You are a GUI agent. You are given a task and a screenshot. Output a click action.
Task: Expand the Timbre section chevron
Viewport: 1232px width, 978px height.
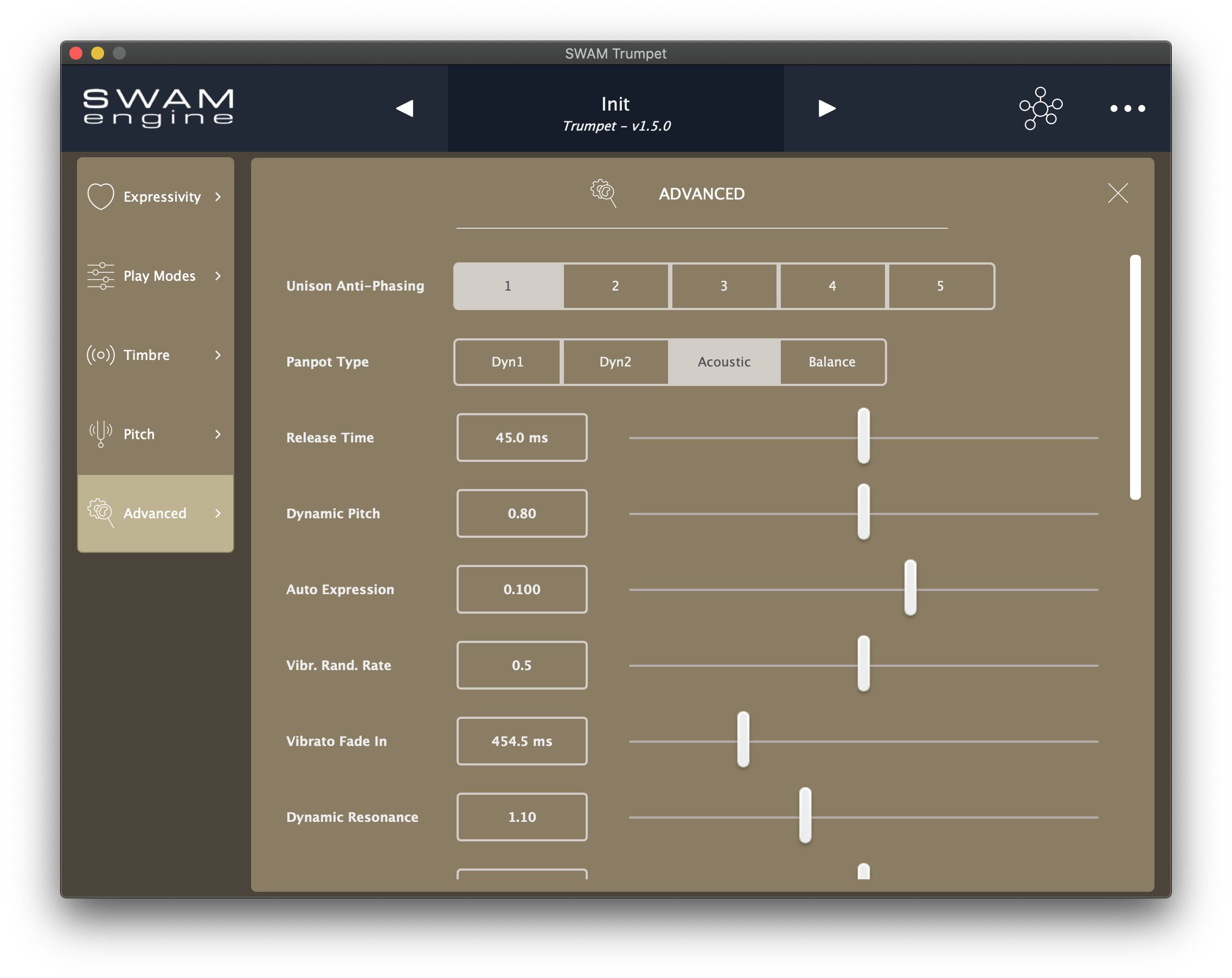[219, 355]
